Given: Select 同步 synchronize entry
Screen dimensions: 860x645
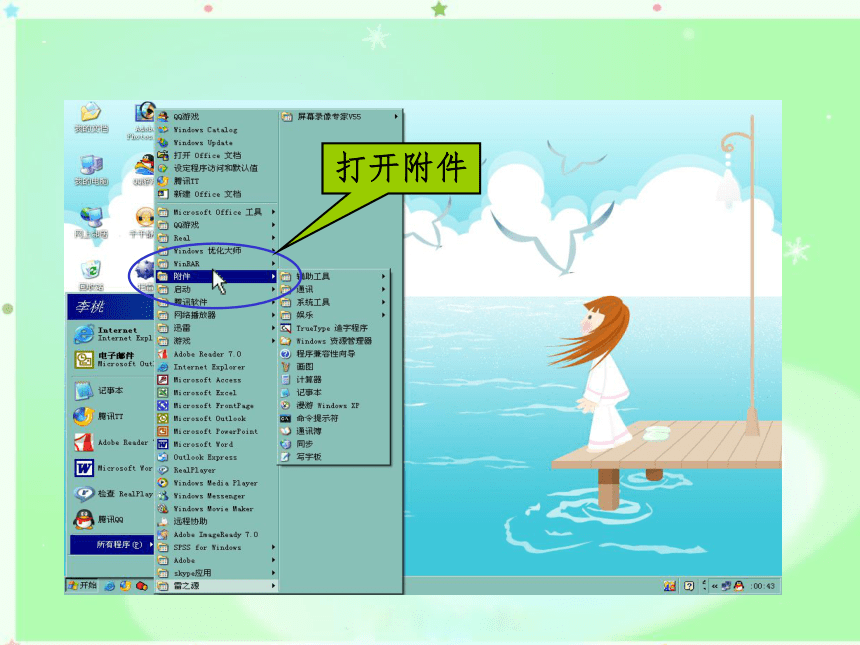Looking at the screenshot, I should click(x=333, y=444).
